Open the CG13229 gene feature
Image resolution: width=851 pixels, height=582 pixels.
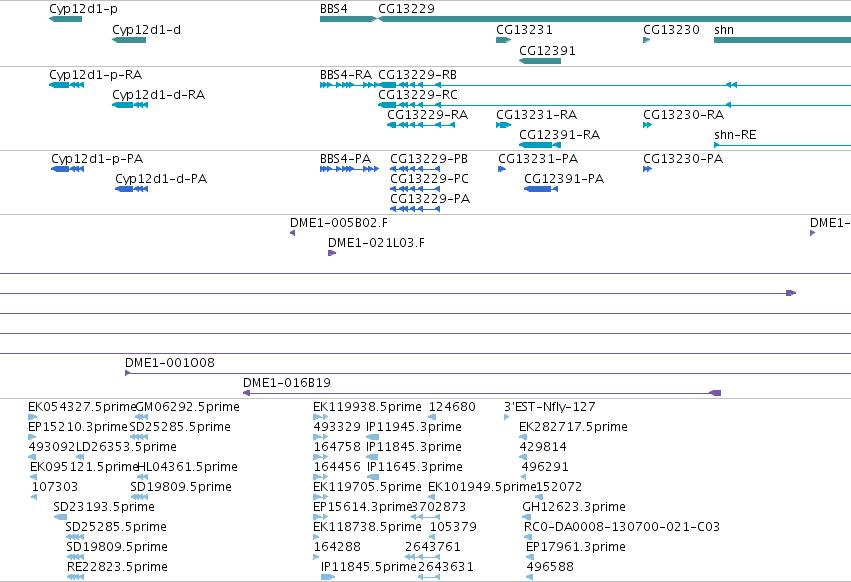tap(614, 19)
